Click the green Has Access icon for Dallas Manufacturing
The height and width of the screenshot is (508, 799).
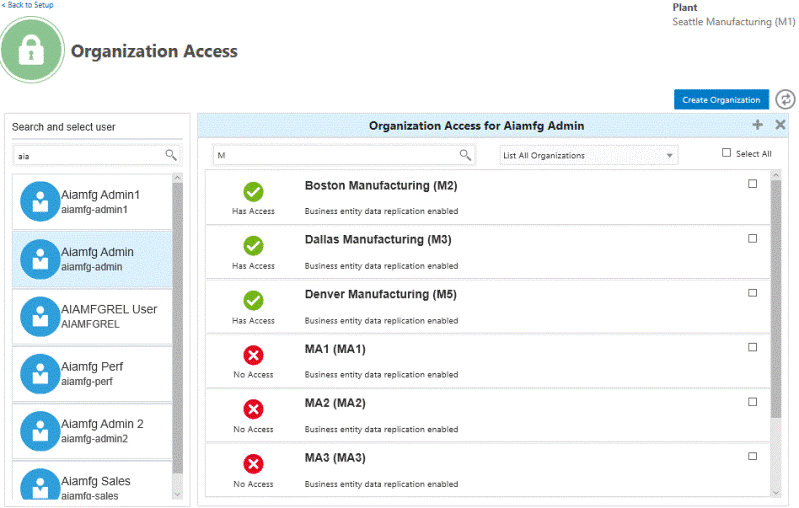click(253, 246)
